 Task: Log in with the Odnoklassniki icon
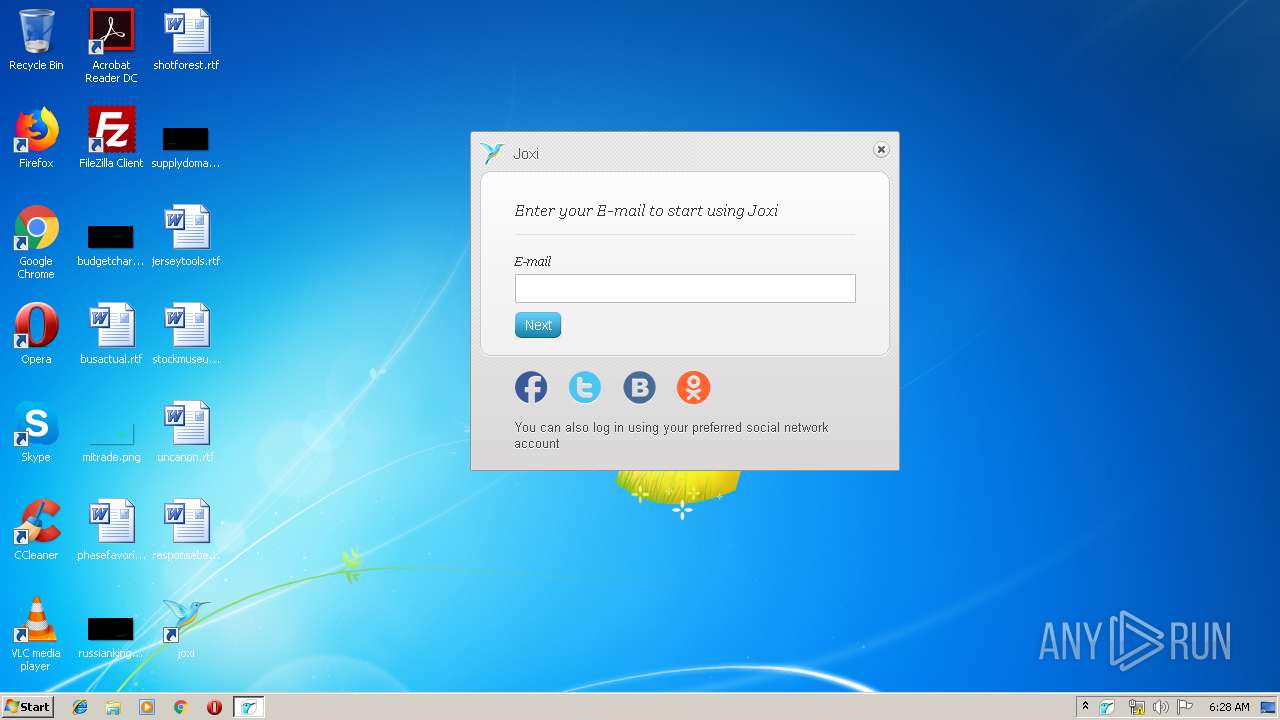click(693, 387)
